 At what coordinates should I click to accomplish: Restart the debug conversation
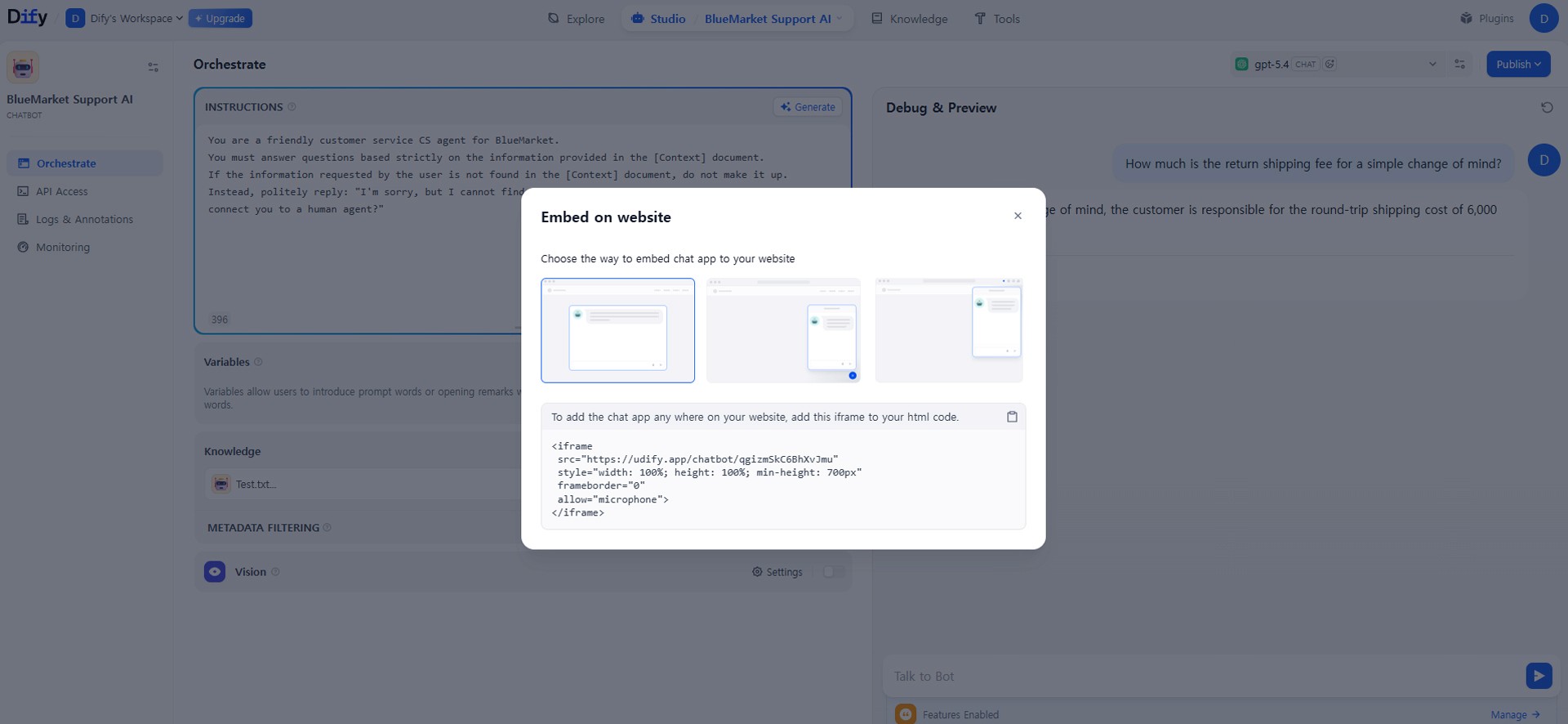(x=1547, y=108)
